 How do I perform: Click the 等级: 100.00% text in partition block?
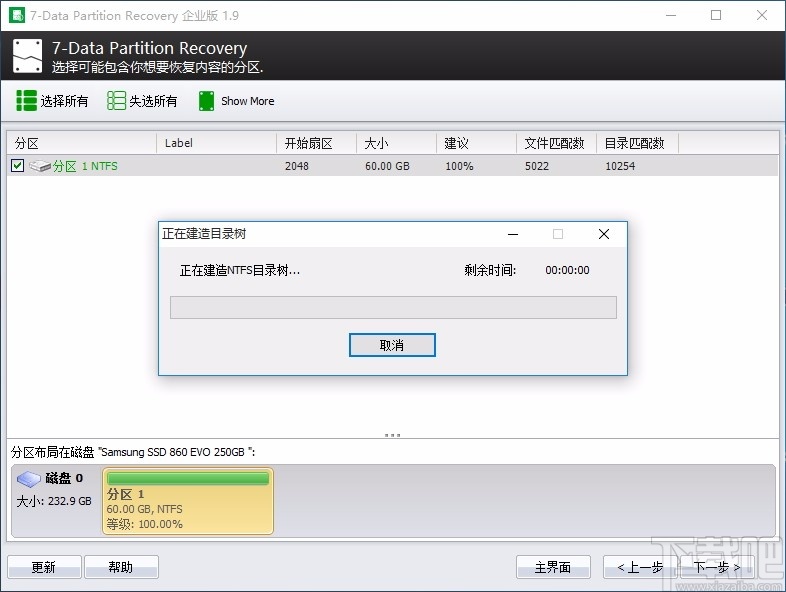[144, 524]
